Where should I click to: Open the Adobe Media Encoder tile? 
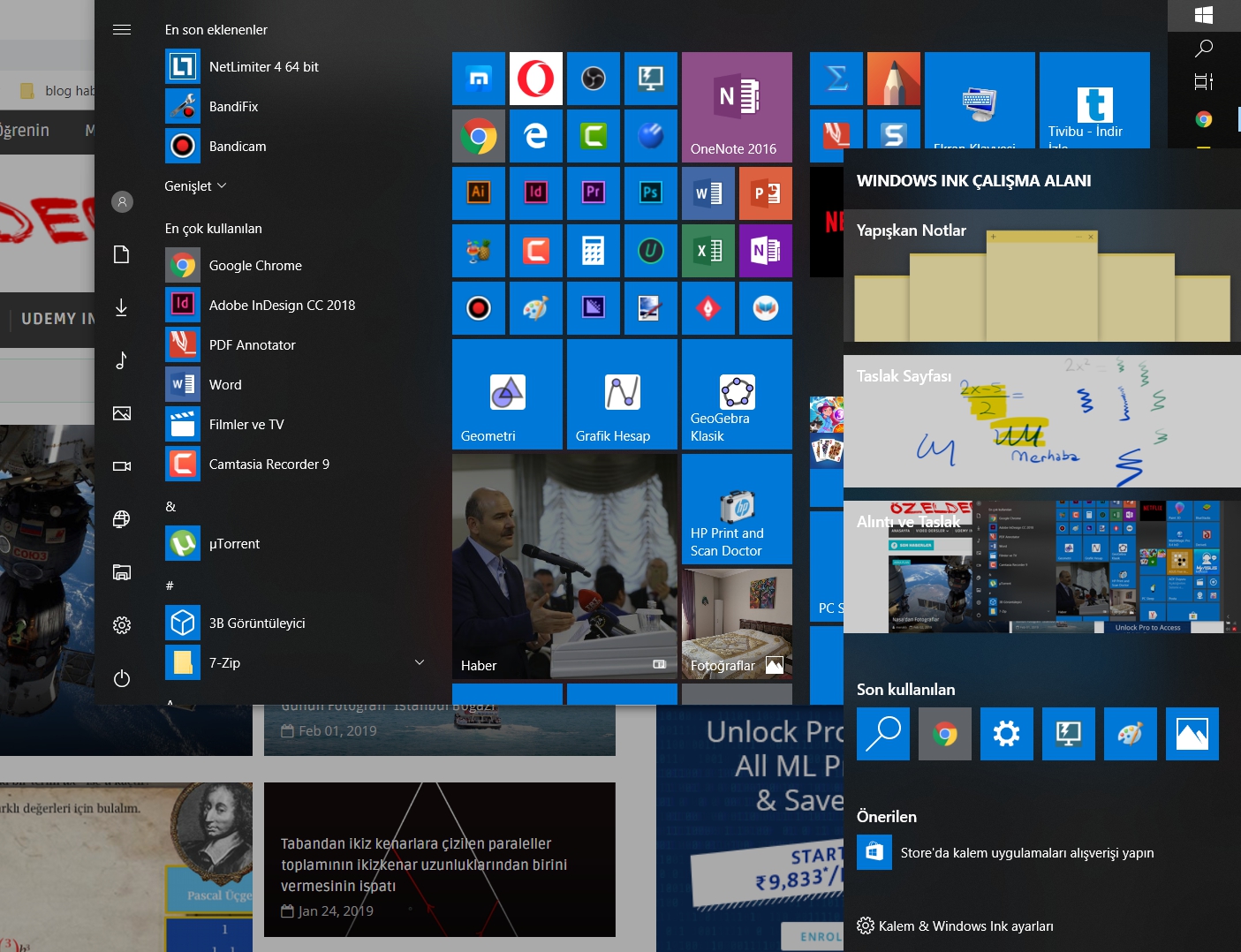click(594, 308)
